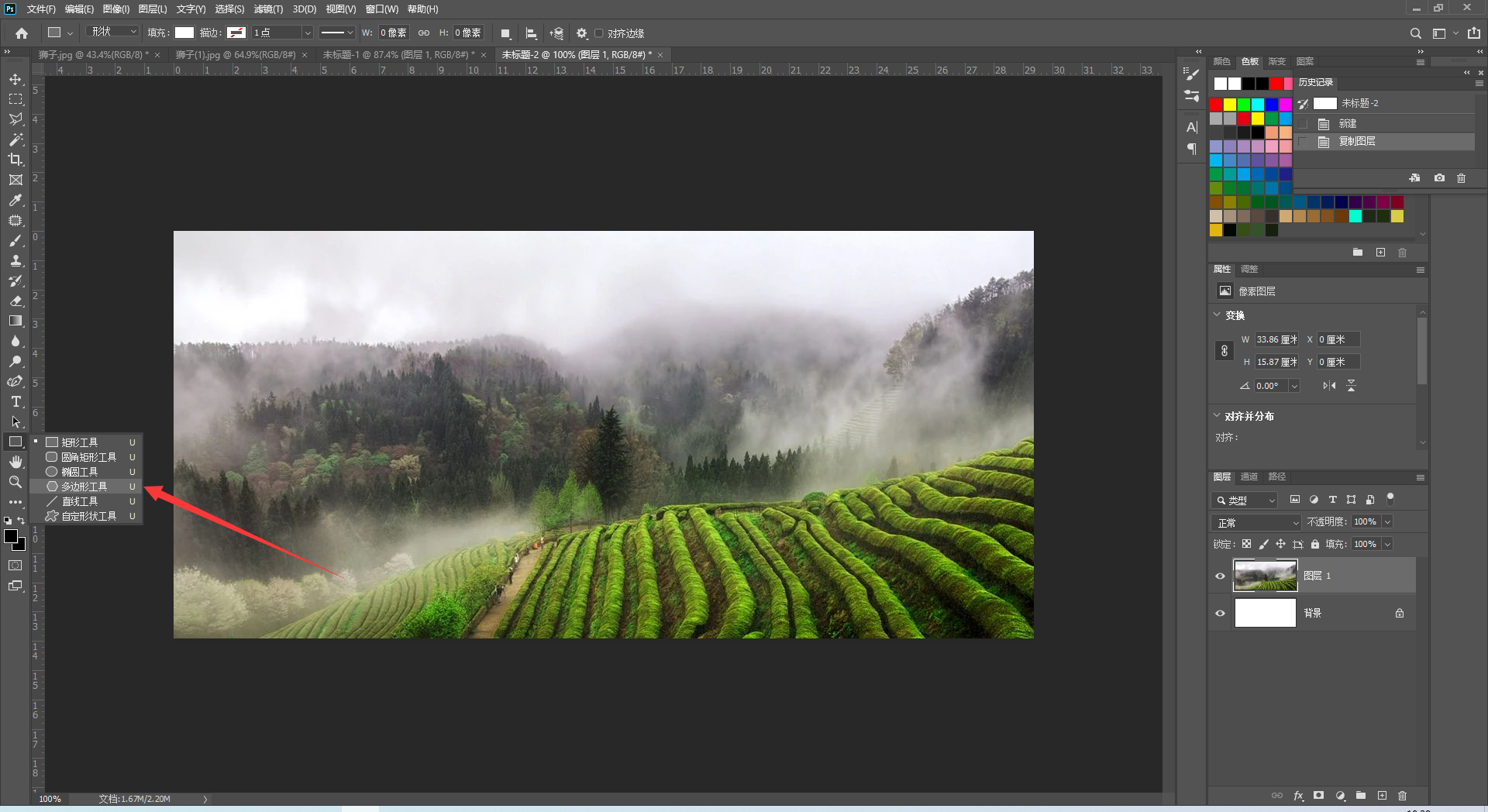Toggle lock position icon in Layers panel
Viewport: 1488px width, 812px height.
click(1280, 544)
